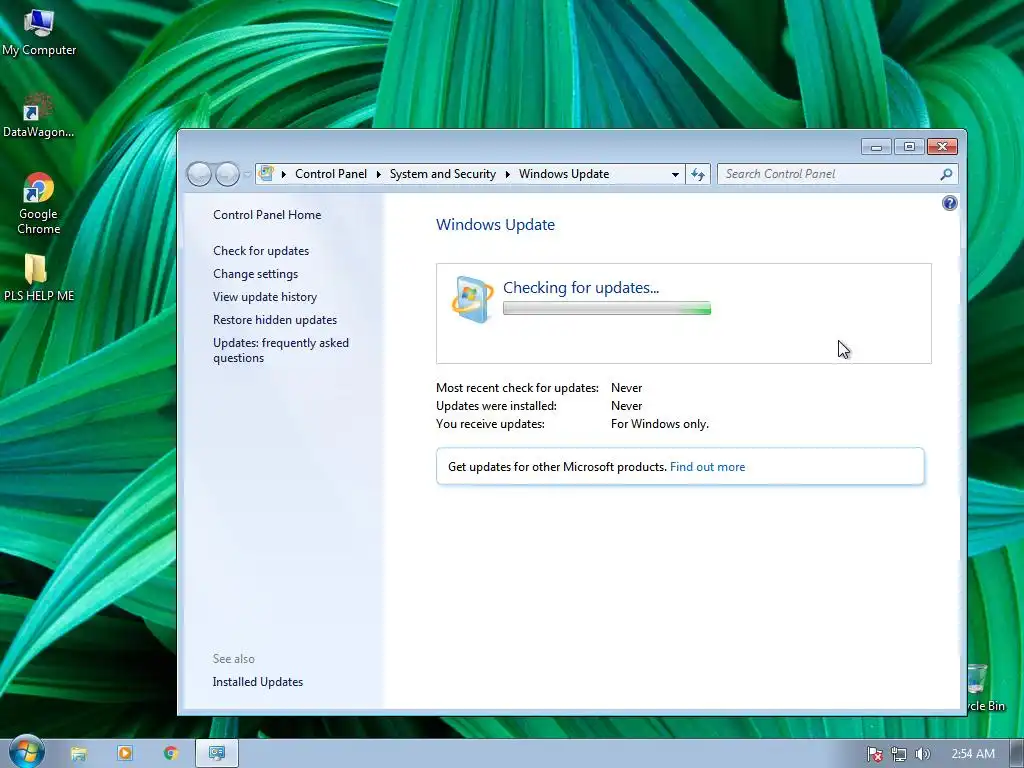
Task: Select System and Security breadcrumb
Action: [x=443, y=174]
